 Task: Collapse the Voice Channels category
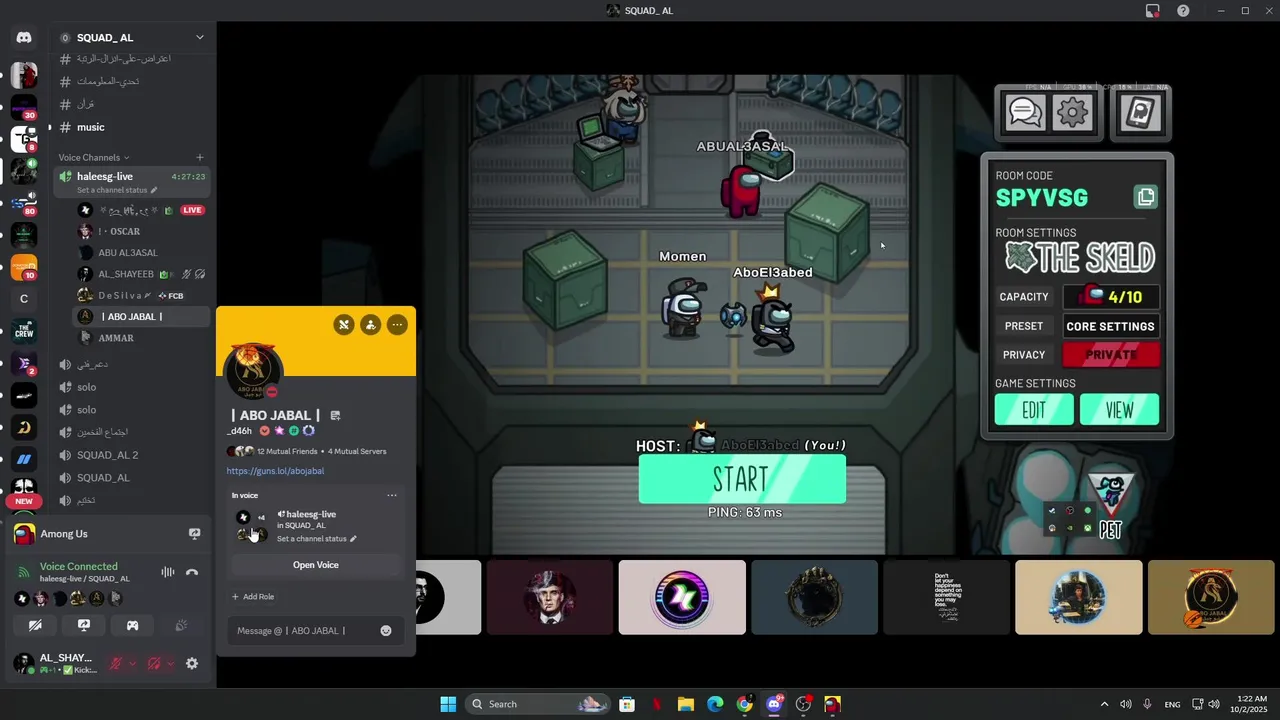point(94,157)
